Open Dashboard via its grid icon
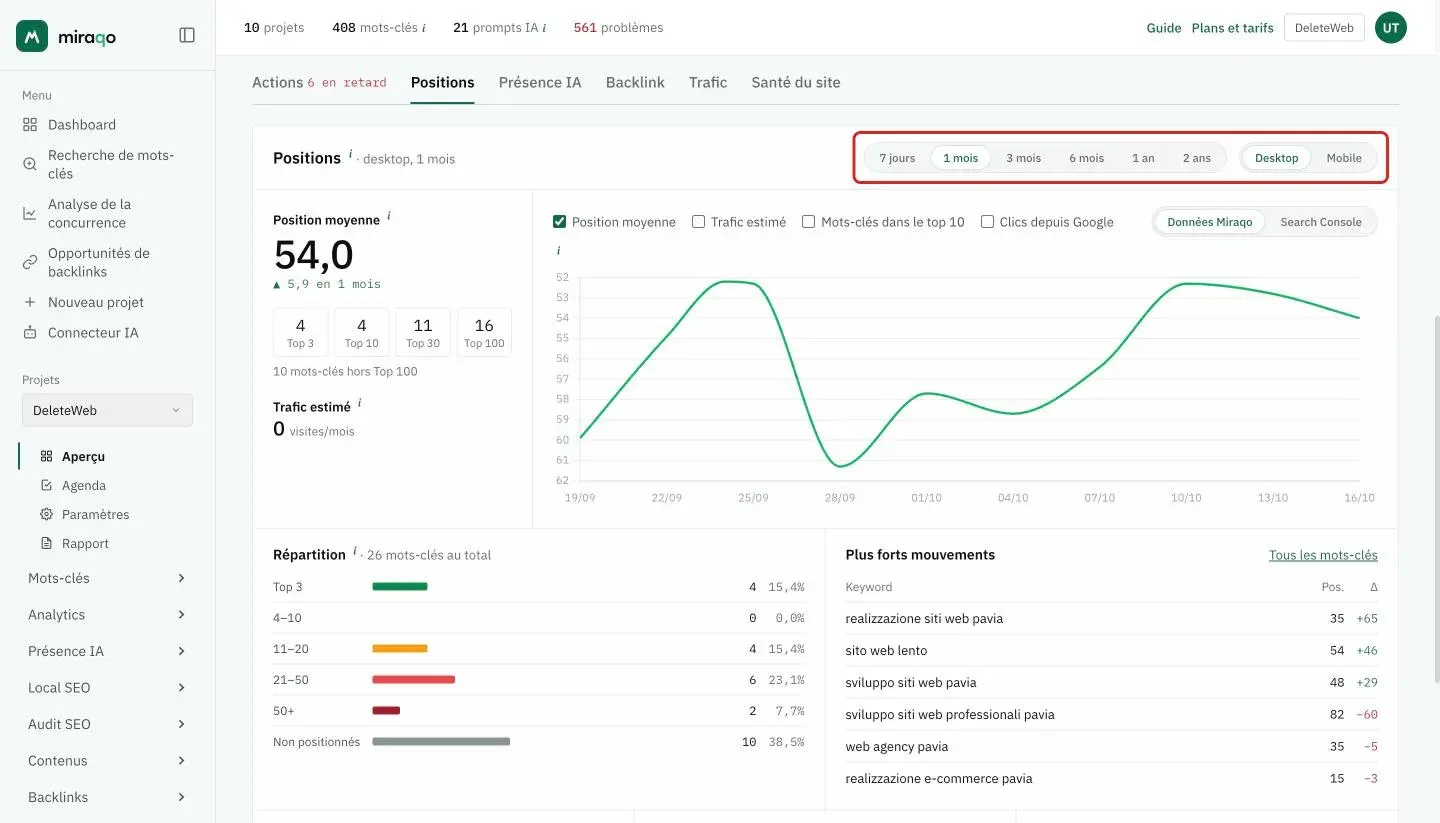Screen dimensions: 1440x823 (30, 125)
